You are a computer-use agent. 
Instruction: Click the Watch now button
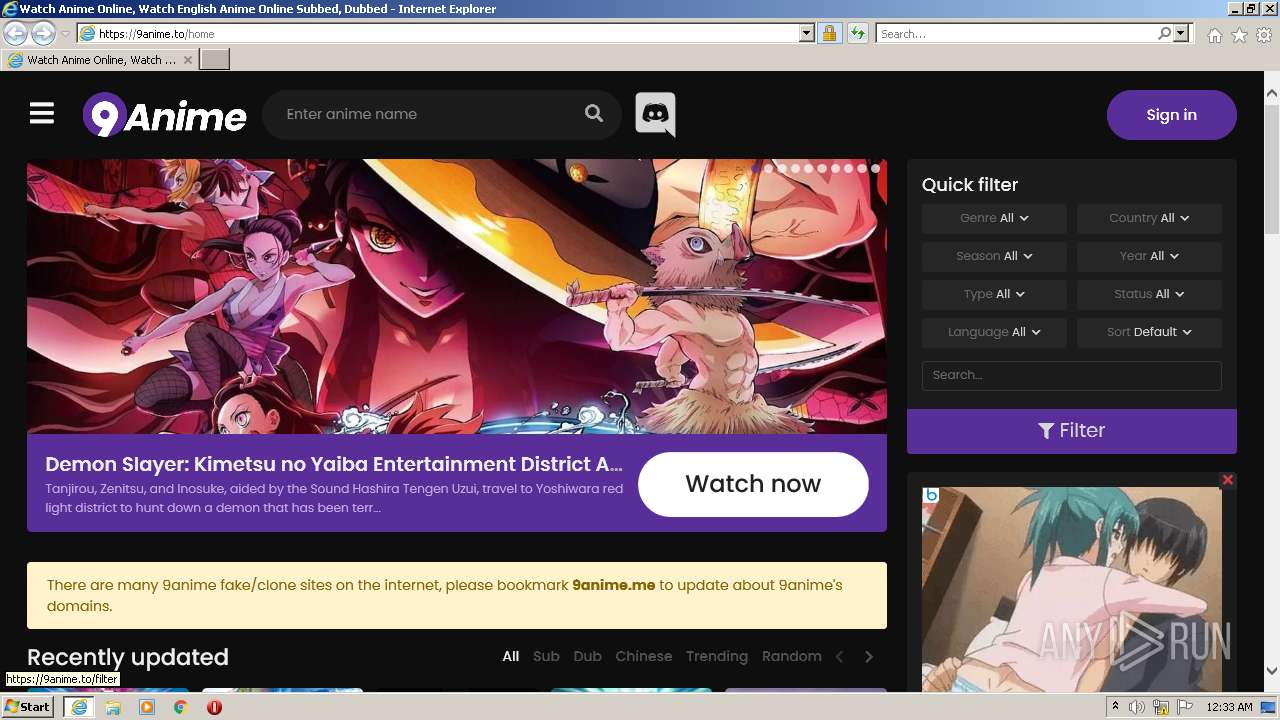[753, 484]
